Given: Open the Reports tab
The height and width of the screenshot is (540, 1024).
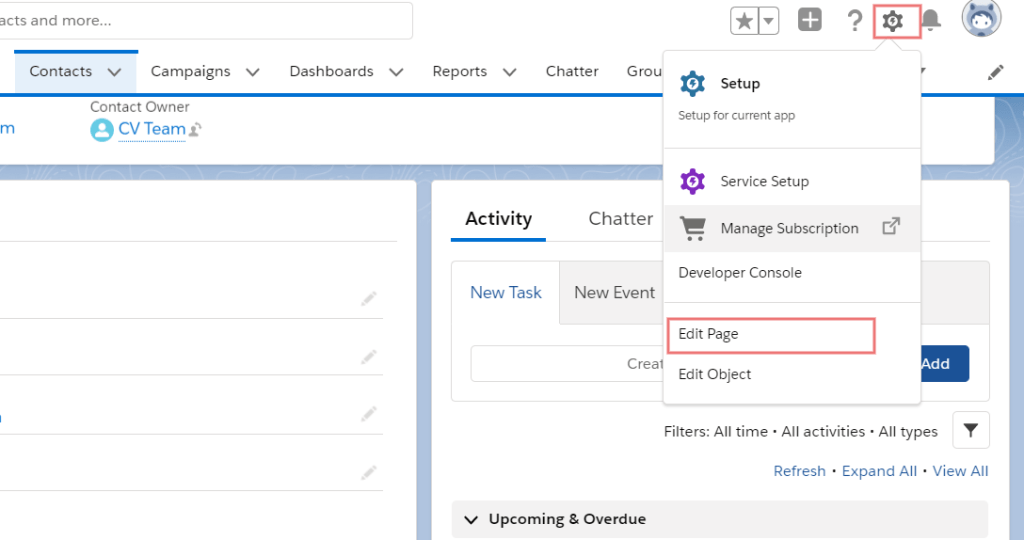Looking at the screenshot, I should tap(460, 71).
